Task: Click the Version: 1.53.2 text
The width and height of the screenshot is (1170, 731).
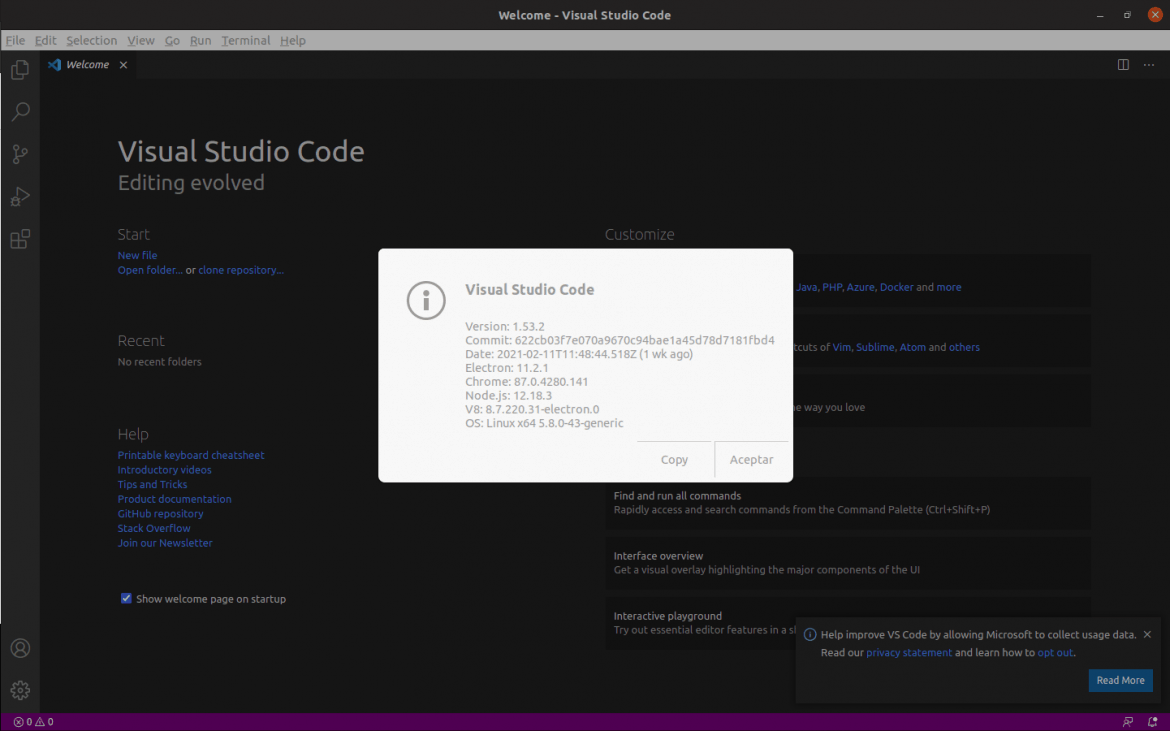Action: [504, 327]
